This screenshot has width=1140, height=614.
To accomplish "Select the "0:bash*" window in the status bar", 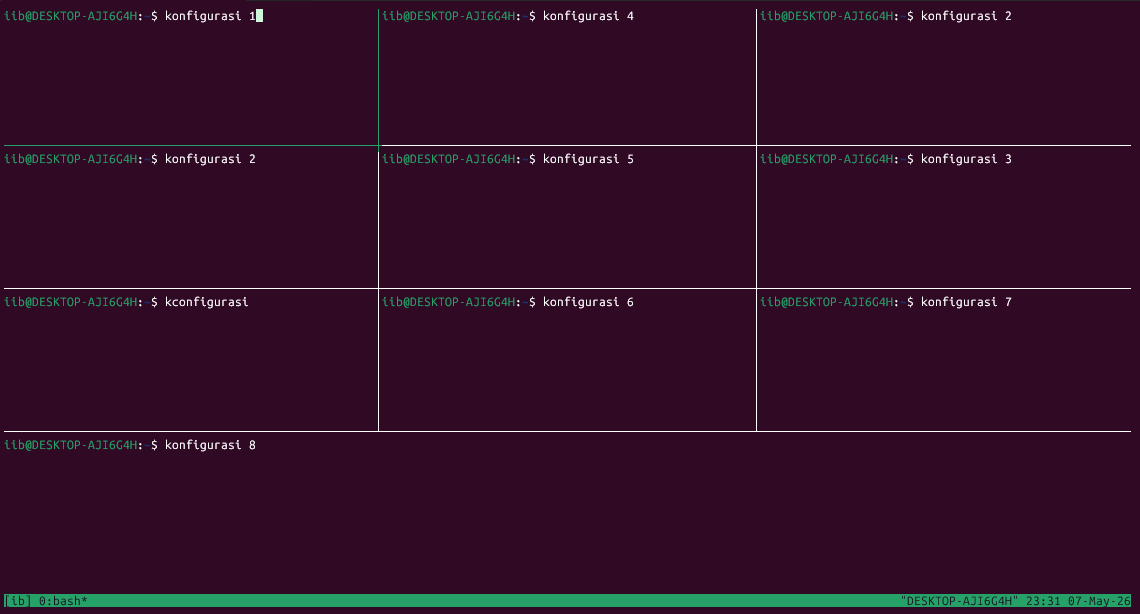I will click(63, 601).
